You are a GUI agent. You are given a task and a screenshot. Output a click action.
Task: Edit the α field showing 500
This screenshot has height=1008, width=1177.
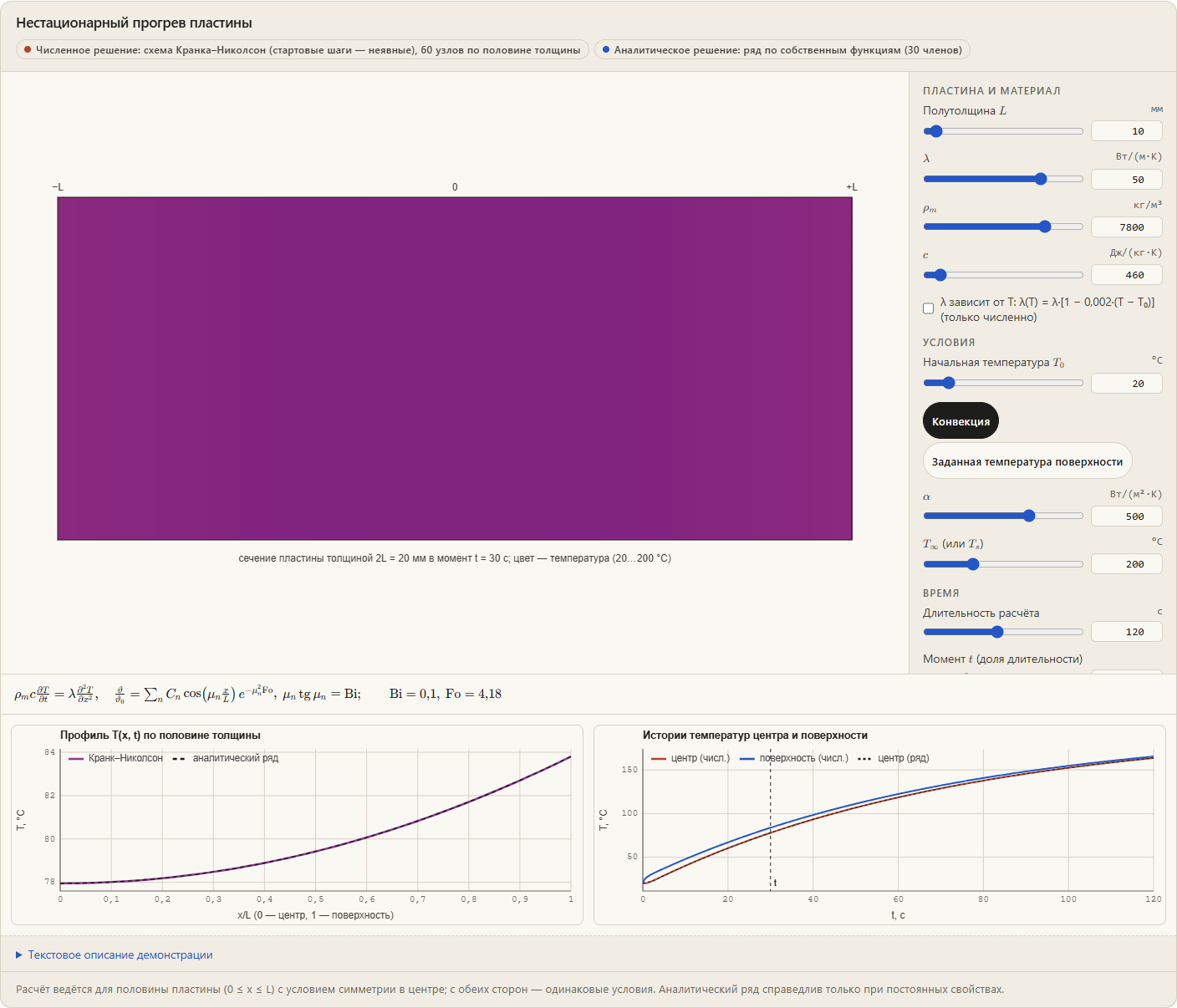coord(1127,516)
